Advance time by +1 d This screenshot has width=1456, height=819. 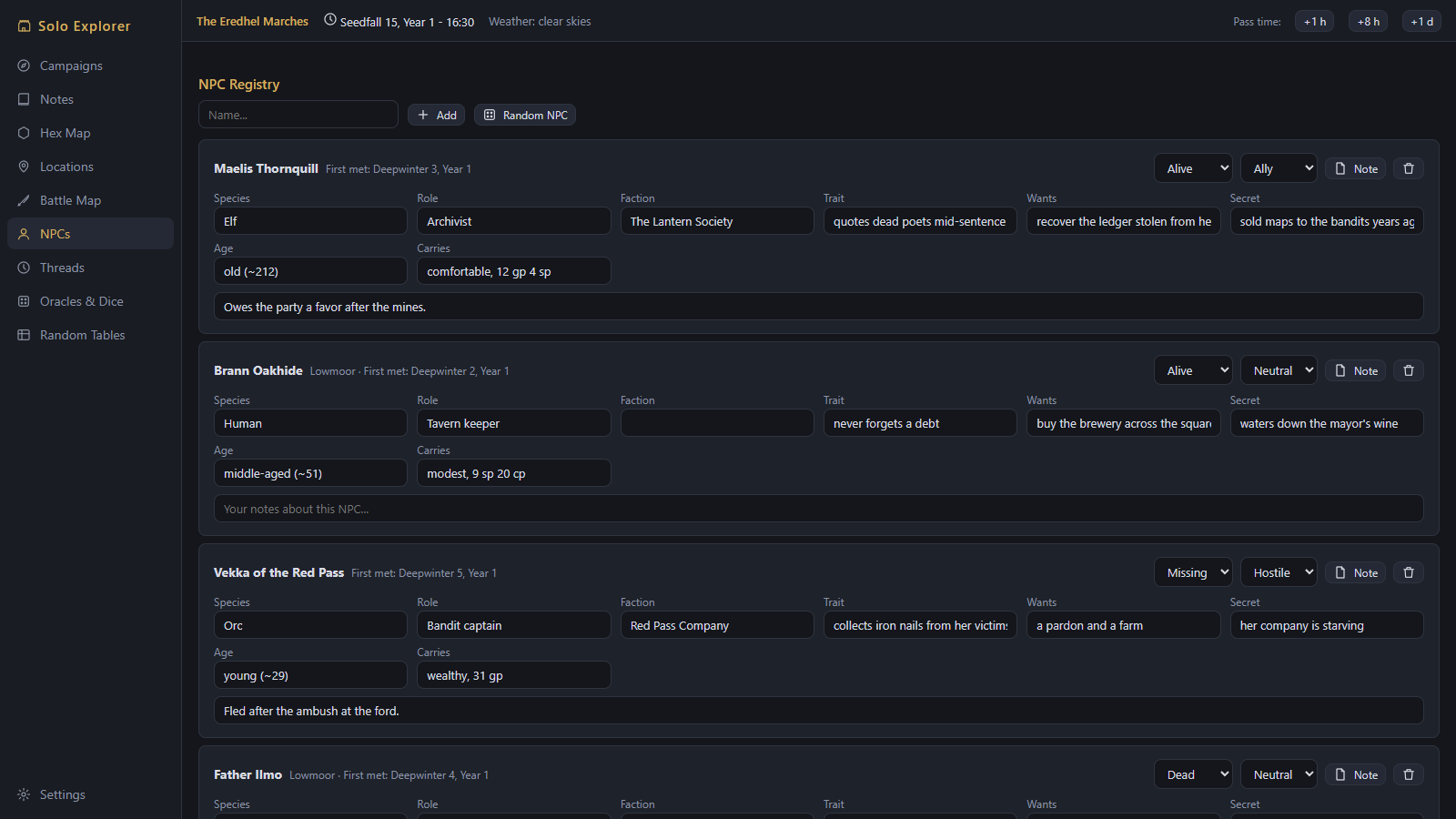[x=1421, y=21]
